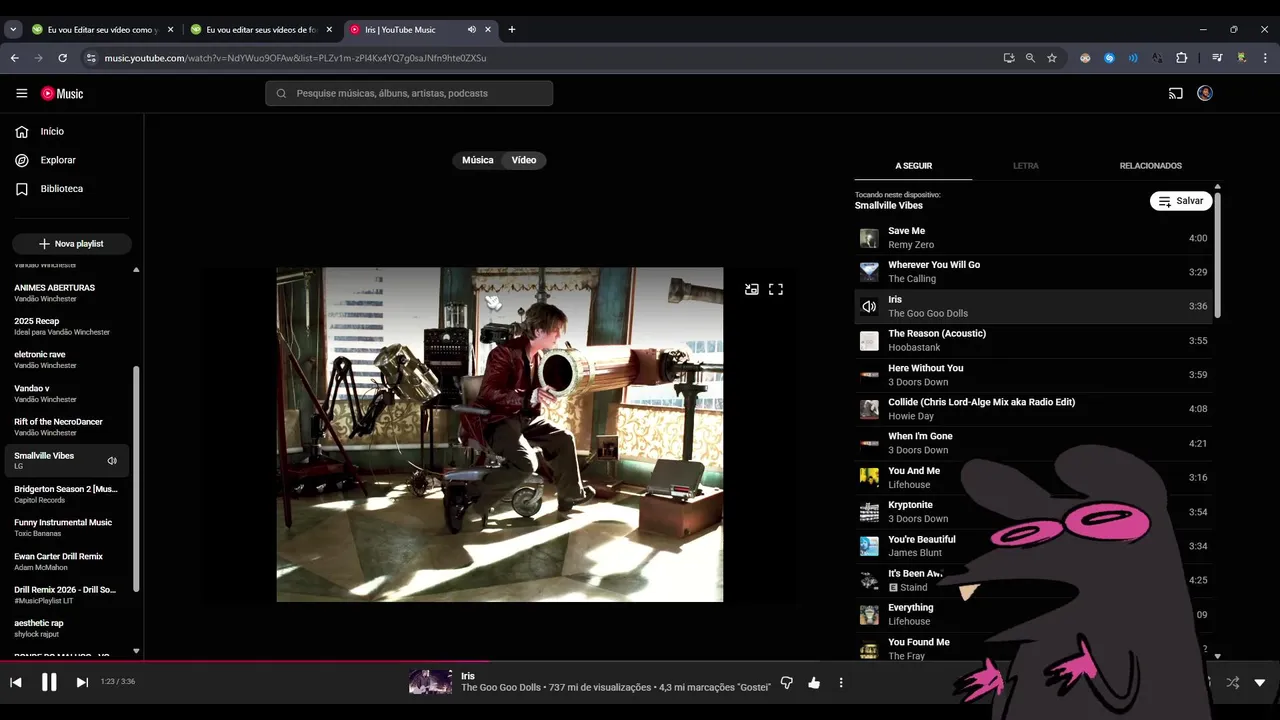Open the account profile avatar
Viewport: 1280px width, 720px height.
click(x=1205, y=93)
